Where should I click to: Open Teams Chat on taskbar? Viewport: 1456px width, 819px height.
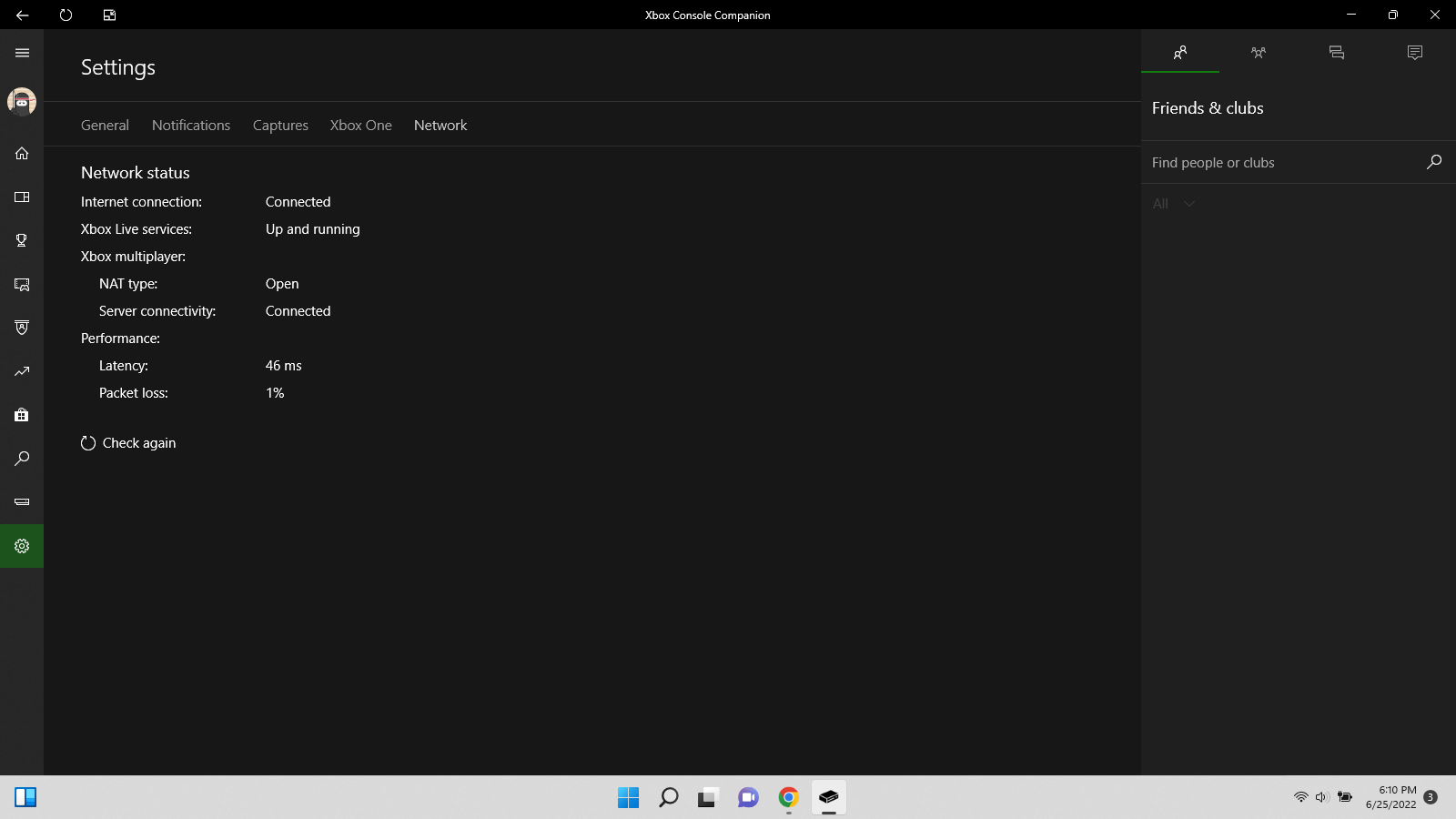[748, 797]
